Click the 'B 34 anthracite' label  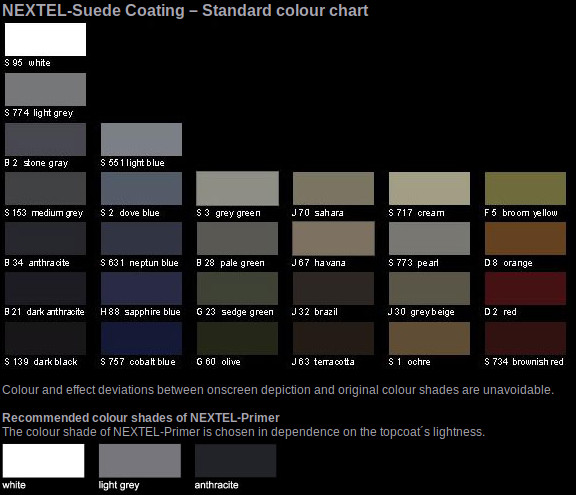coord(37,263)
